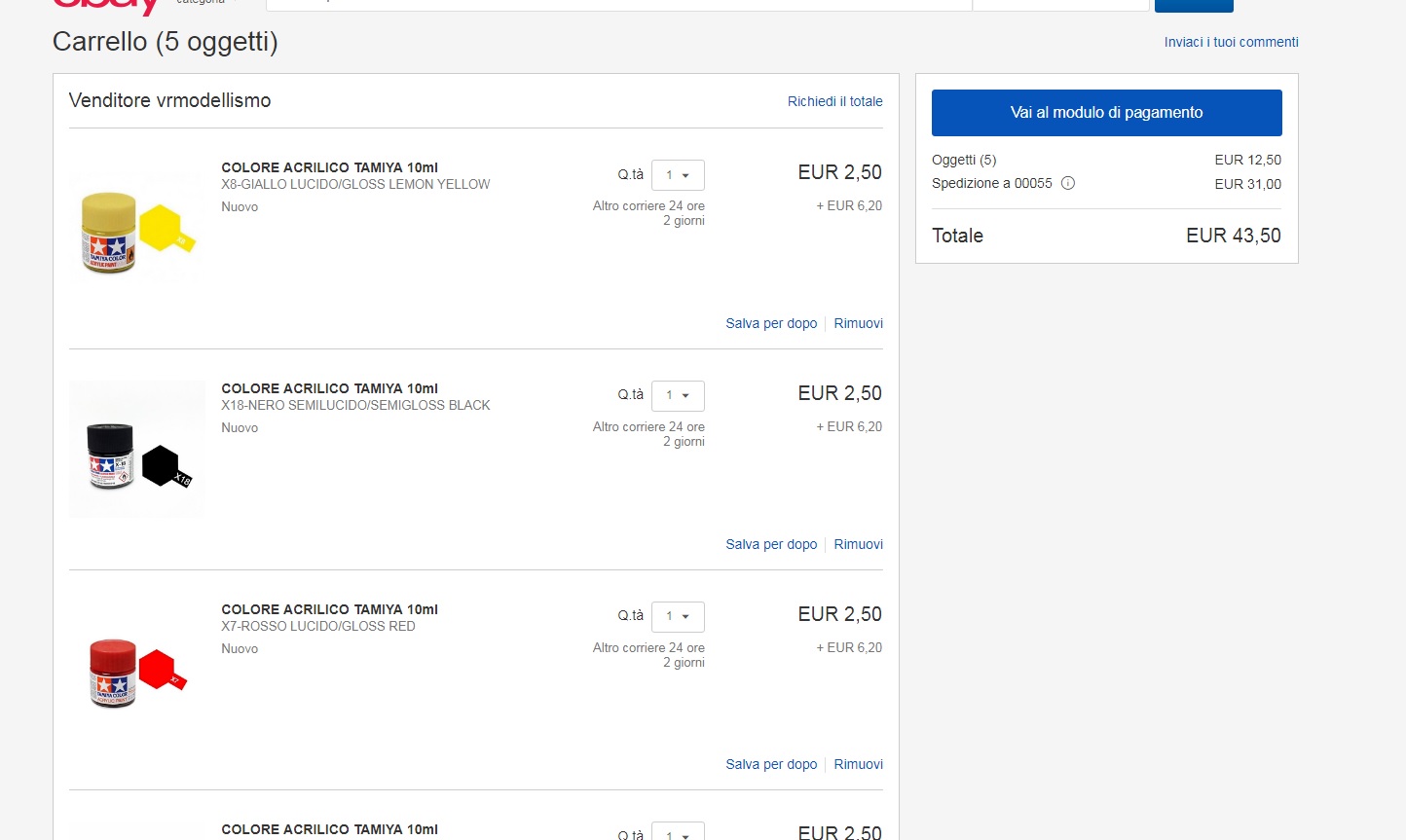Viewport: 1406px width, 840px height.
Task: Save X7 Gloss Red for later
Action: click(x=771, y=764)
